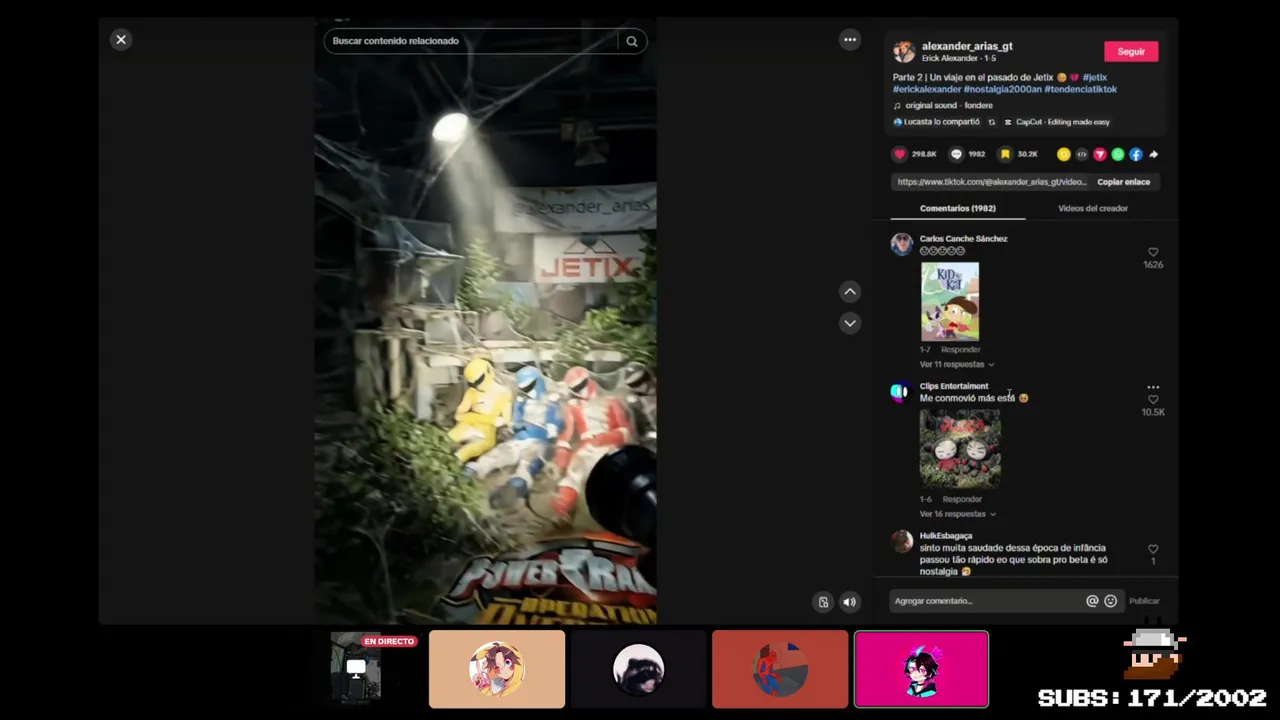
Task: Click the Agregar comentario input field
Action: coord(986,601)
